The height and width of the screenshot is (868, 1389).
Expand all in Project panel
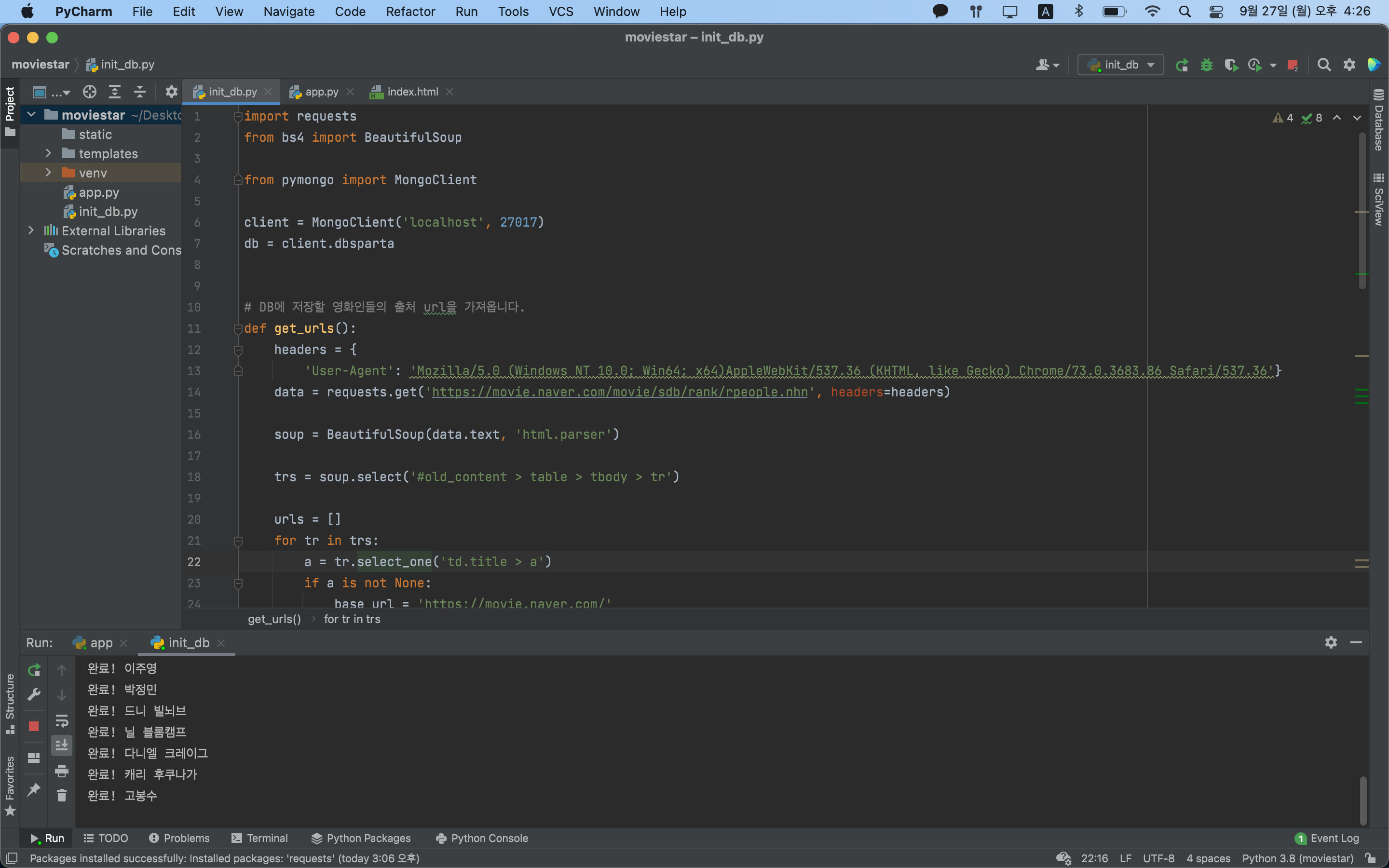click(115, 92)
